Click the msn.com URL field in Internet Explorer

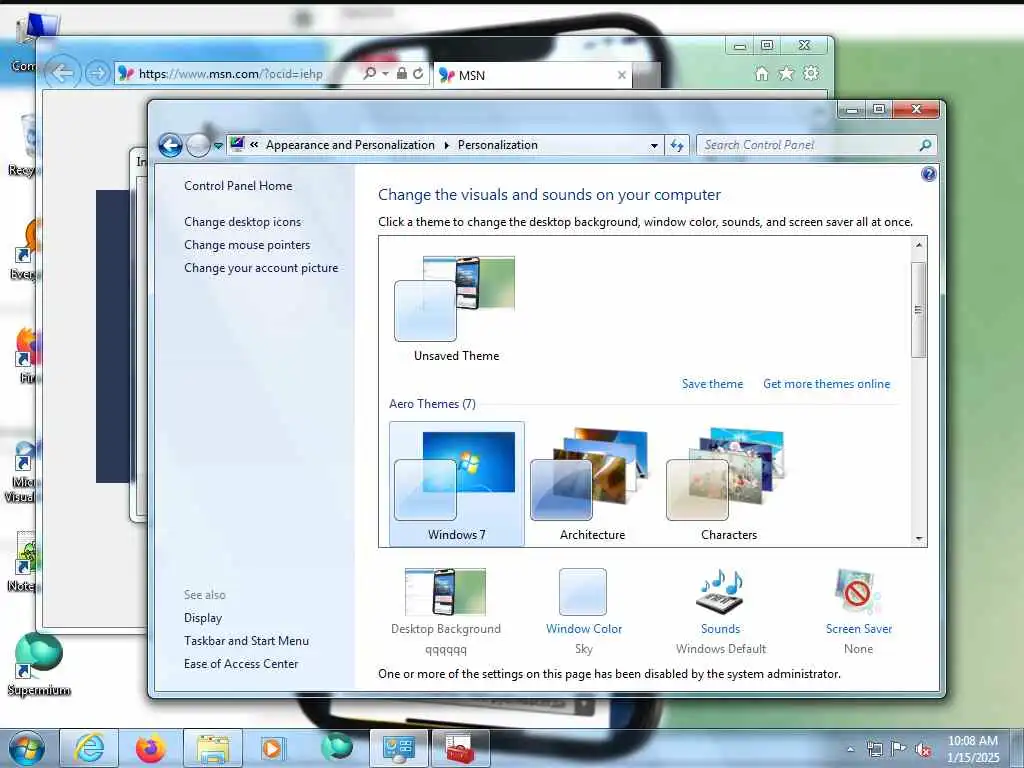[x=231, y=74]
